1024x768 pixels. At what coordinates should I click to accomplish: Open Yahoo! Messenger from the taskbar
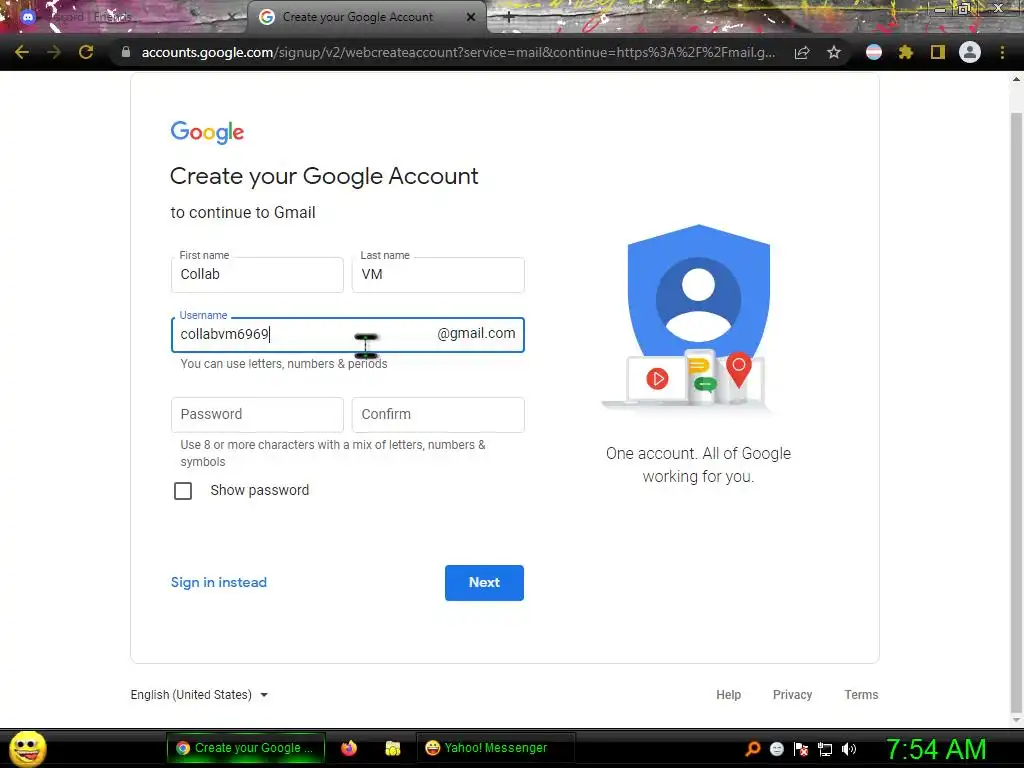(495, 748)
